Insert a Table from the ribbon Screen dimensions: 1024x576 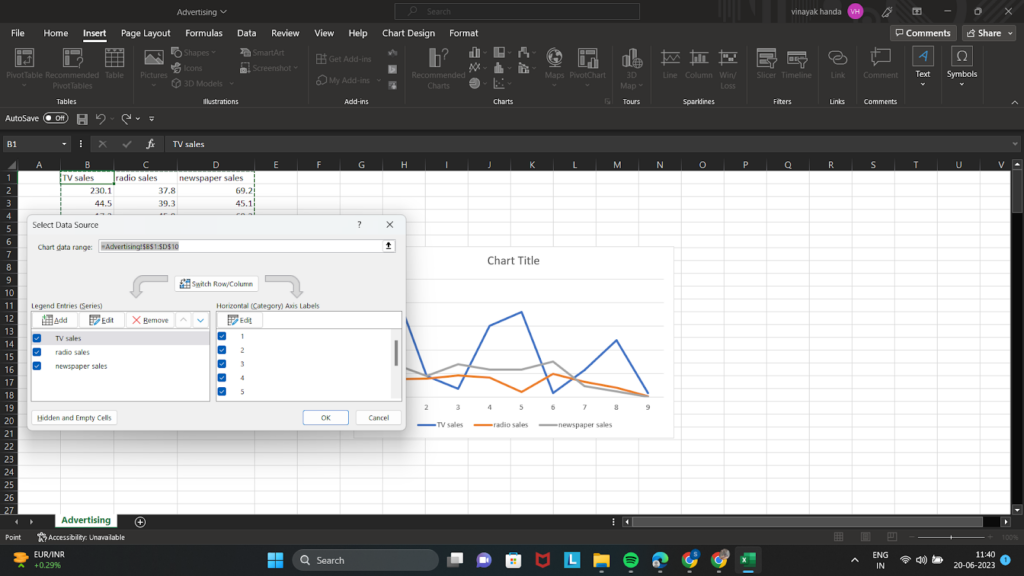[x=114, y=63]
